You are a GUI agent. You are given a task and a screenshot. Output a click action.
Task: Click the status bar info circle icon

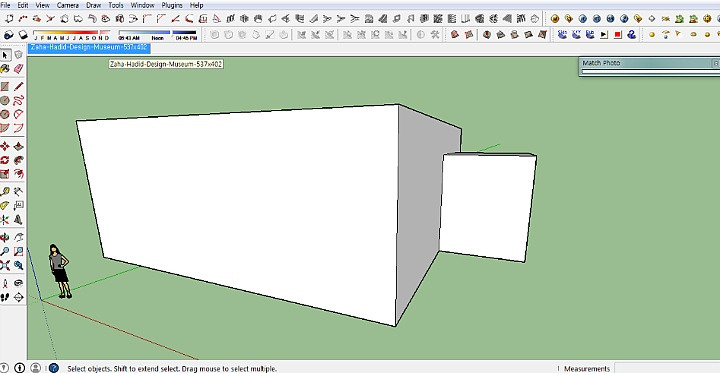coord(19,368)
